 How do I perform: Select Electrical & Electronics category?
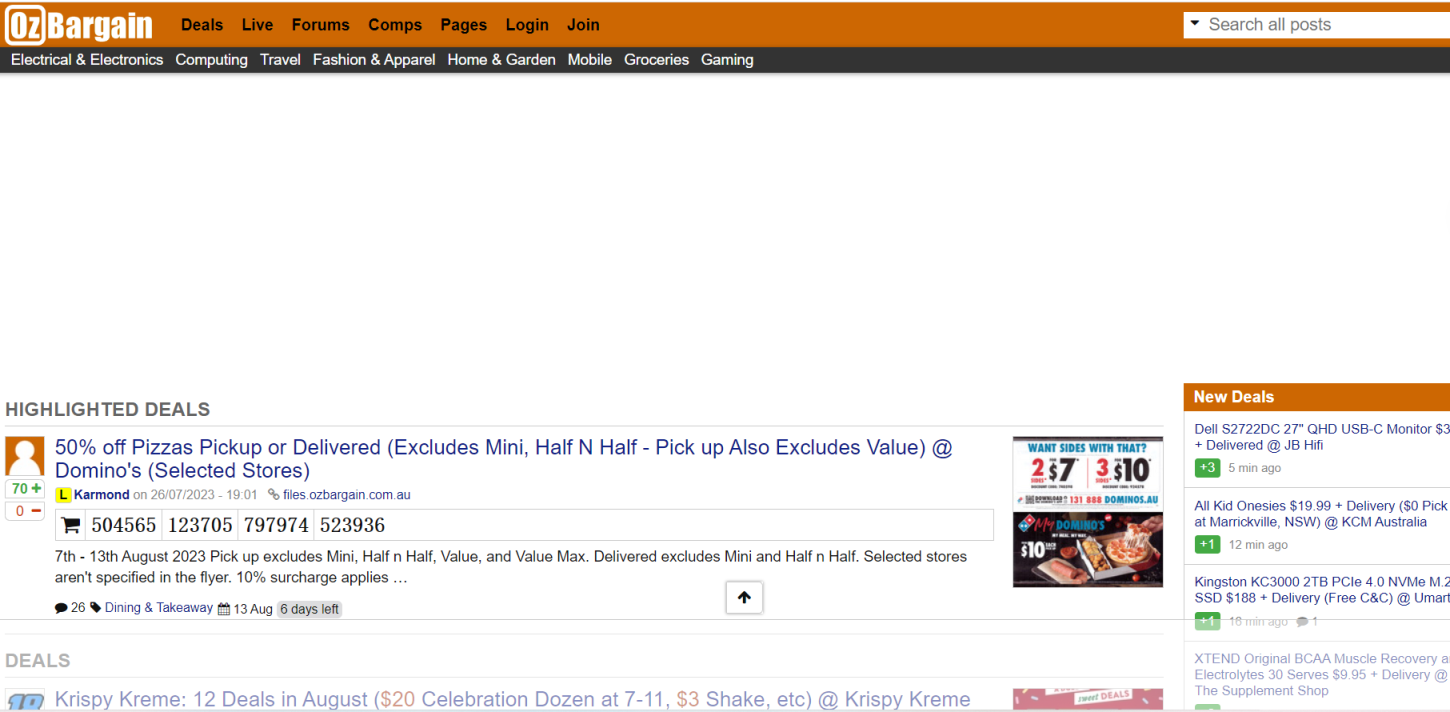(x=87, y=60)
